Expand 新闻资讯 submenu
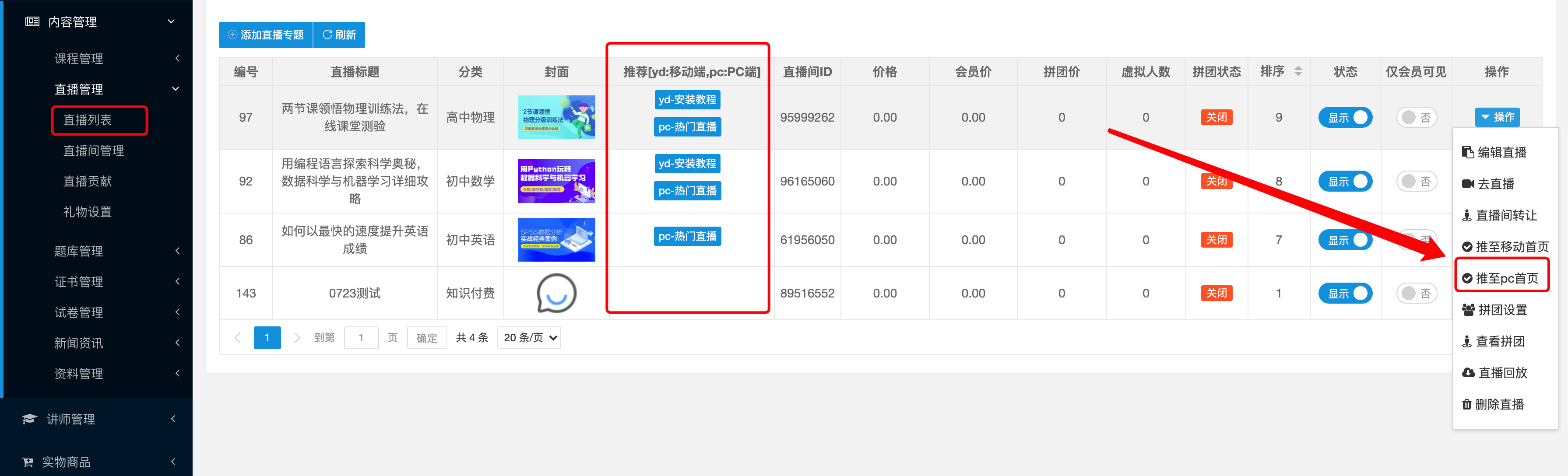 click(177, 343)
